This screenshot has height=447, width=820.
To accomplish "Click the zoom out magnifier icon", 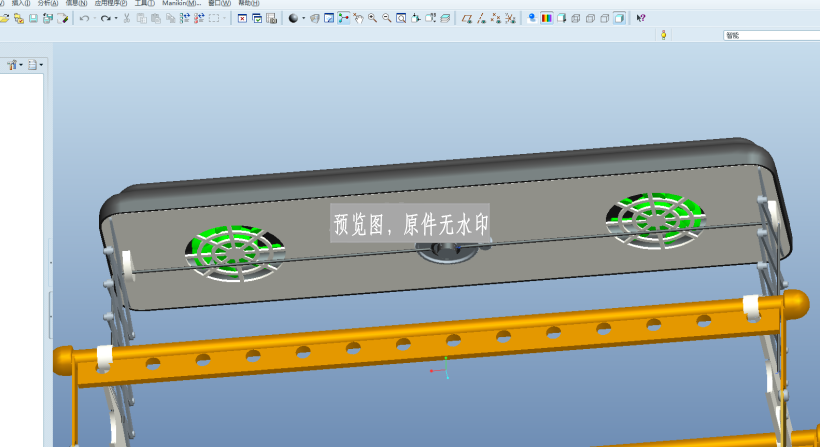I will click(x=387, y=18).
